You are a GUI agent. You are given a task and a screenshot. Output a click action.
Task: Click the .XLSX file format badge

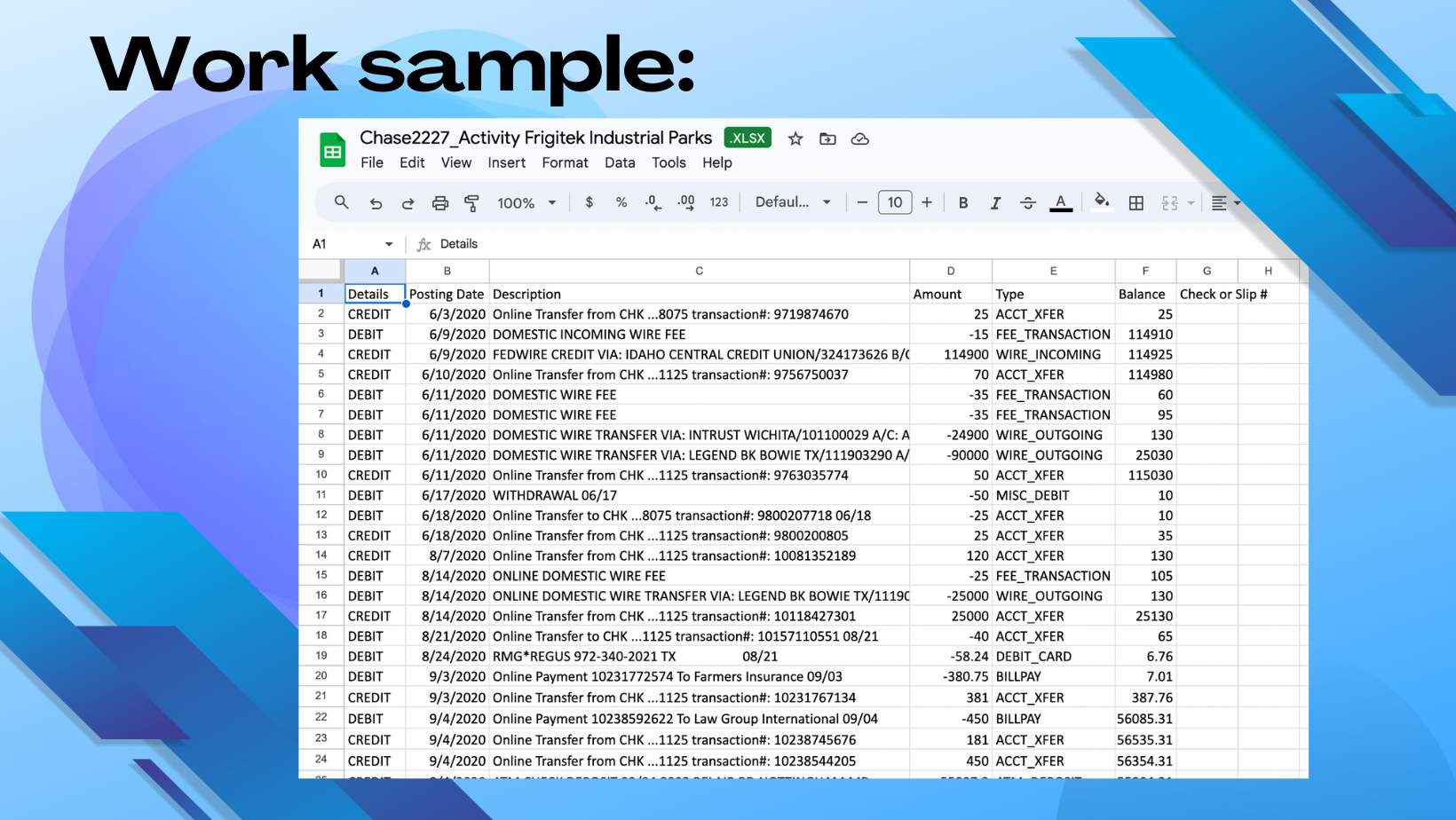tap(748, 138)
